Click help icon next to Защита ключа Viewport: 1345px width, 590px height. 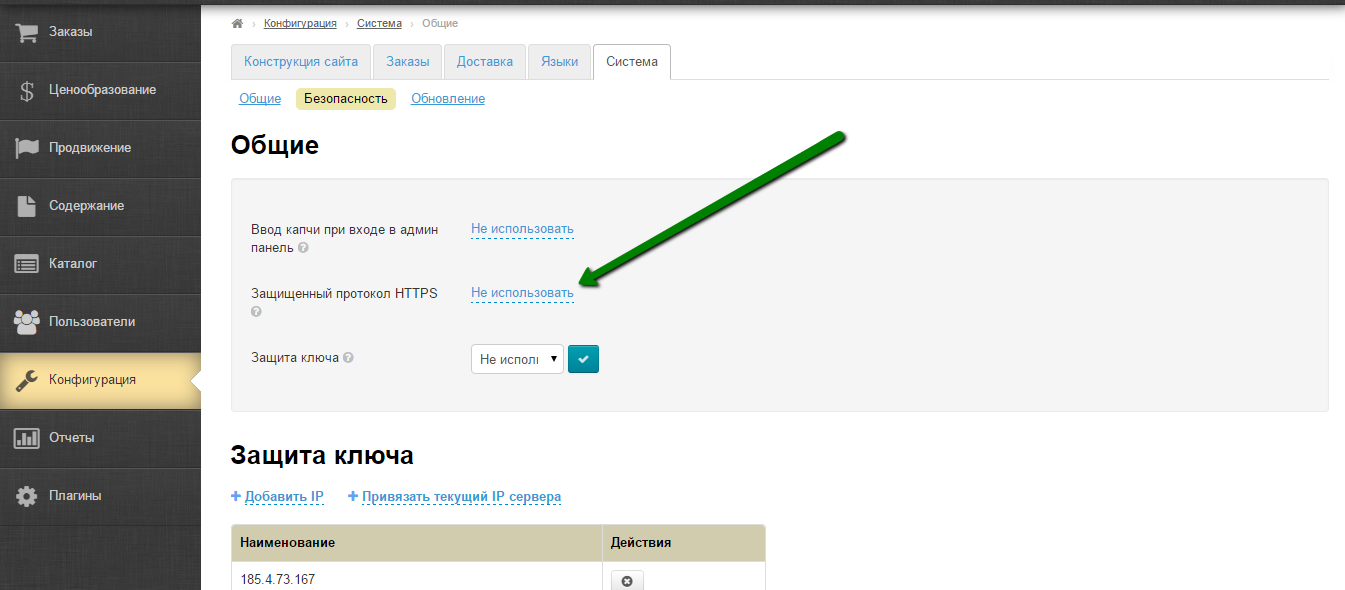click(x=349, y=357)
